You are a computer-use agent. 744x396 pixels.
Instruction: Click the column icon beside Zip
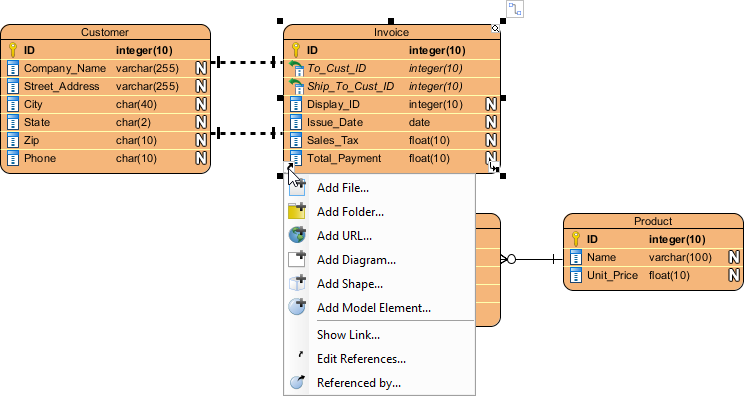13,140
